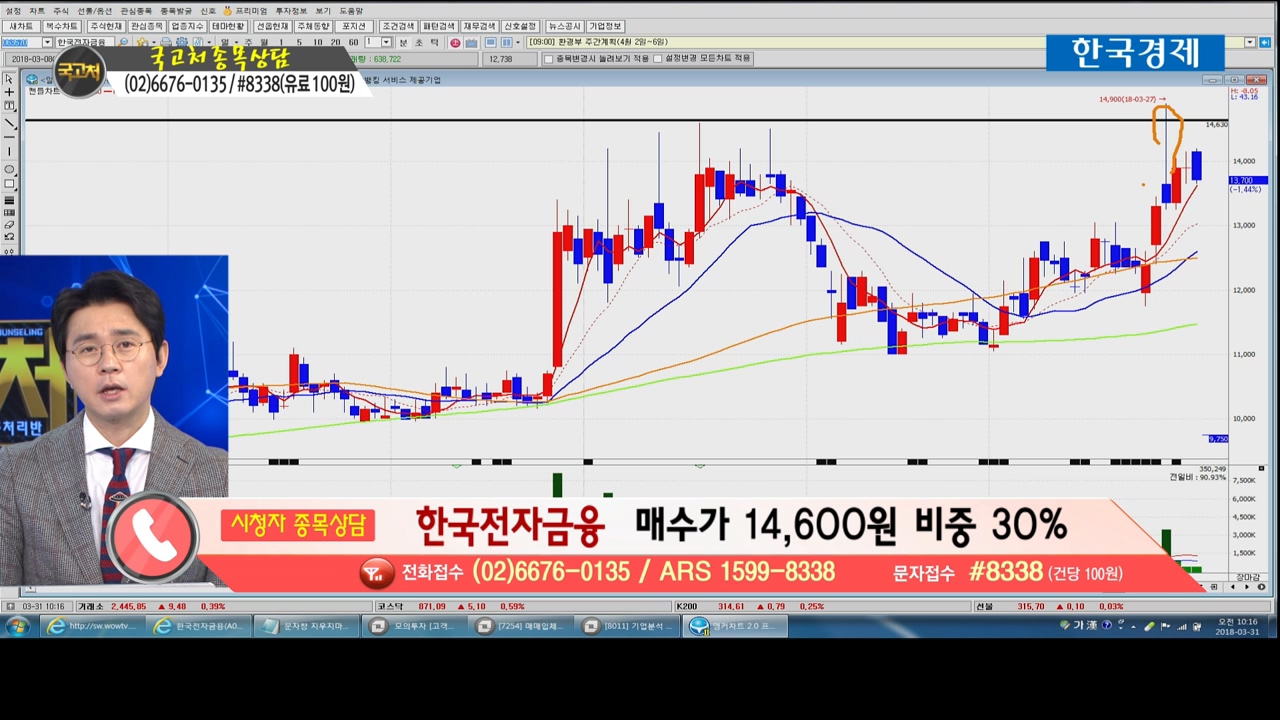Click the 조건검색 button
This screenshot has width=1280, height=720.
pyautogui.click(x=397, y=26)
